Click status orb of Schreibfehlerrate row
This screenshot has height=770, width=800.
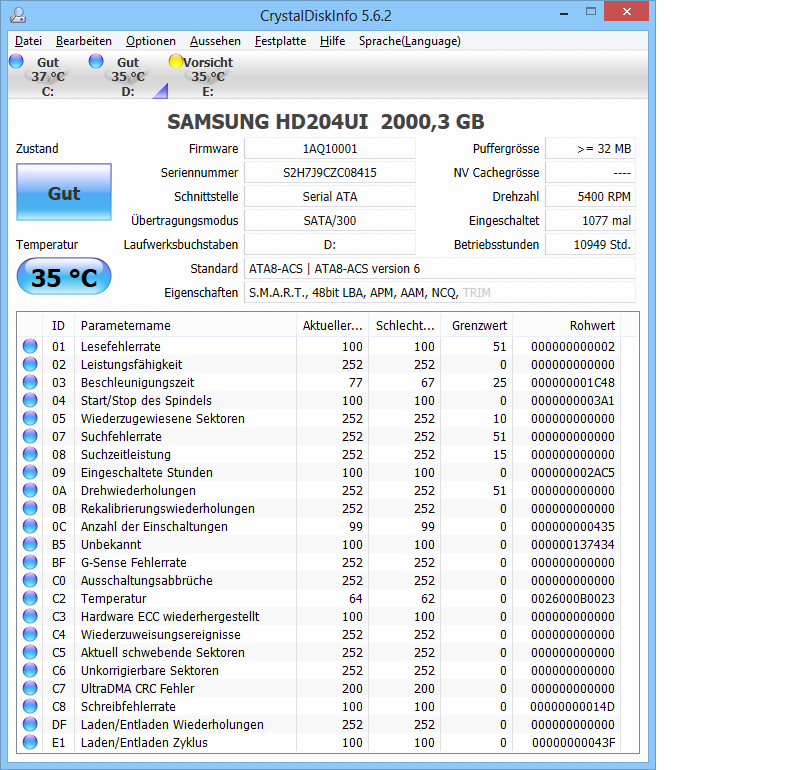coord(30,706)
